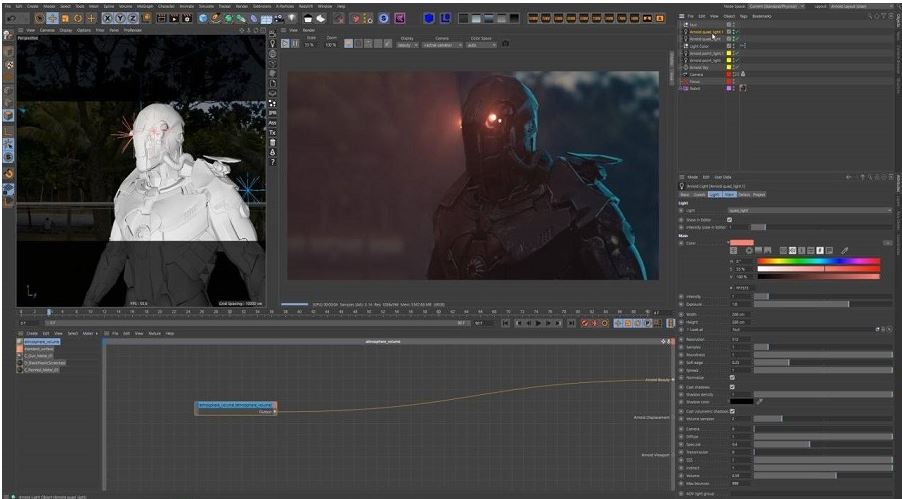The width and height of the screenshot is (902, 499).
Task: Click the atmosphere_volume node in the editor
Action: click(x=235, y=405)
